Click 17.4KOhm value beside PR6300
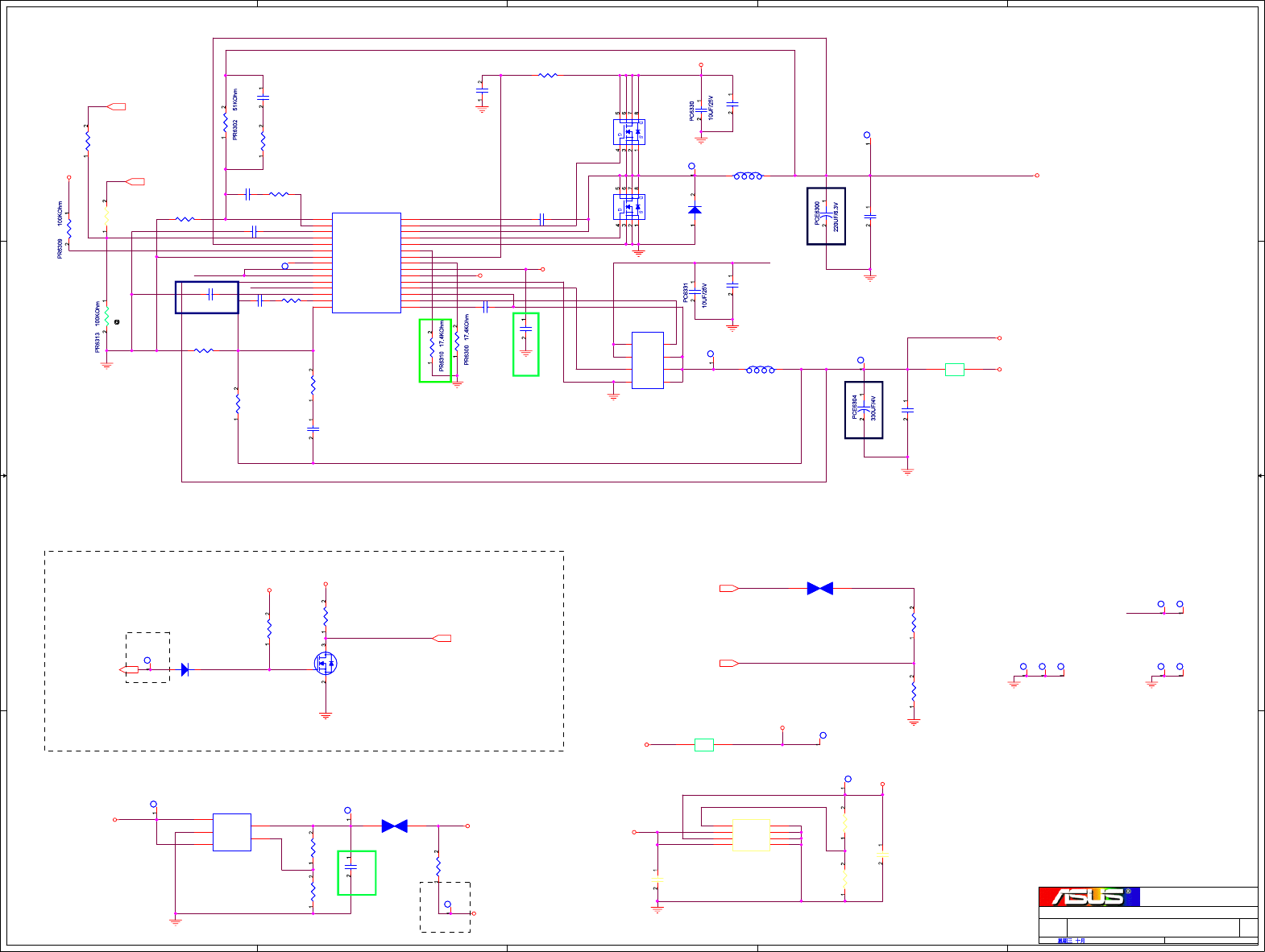Viewport: 1265px width, 952px height. pos(467,328)
